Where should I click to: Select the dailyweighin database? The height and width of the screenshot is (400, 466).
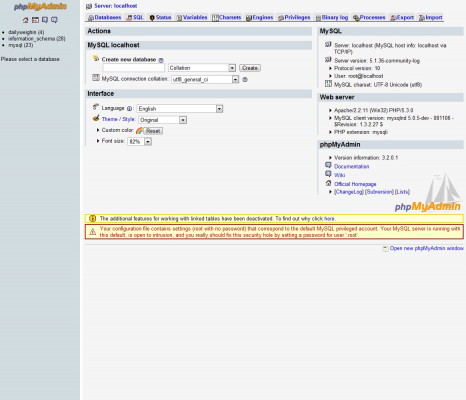[26, 32]
